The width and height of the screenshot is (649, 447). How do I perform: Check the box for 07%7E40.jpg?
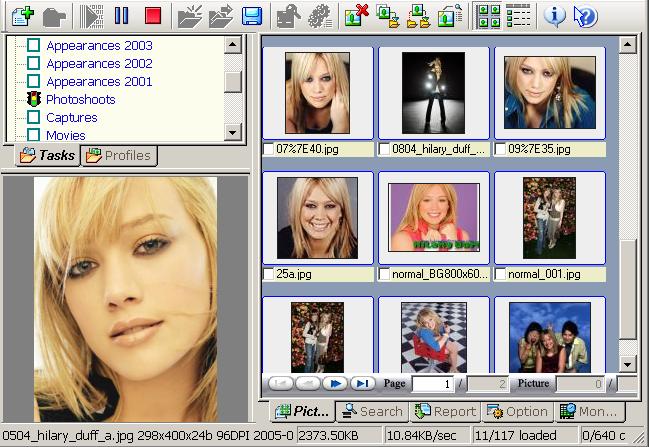268,150
